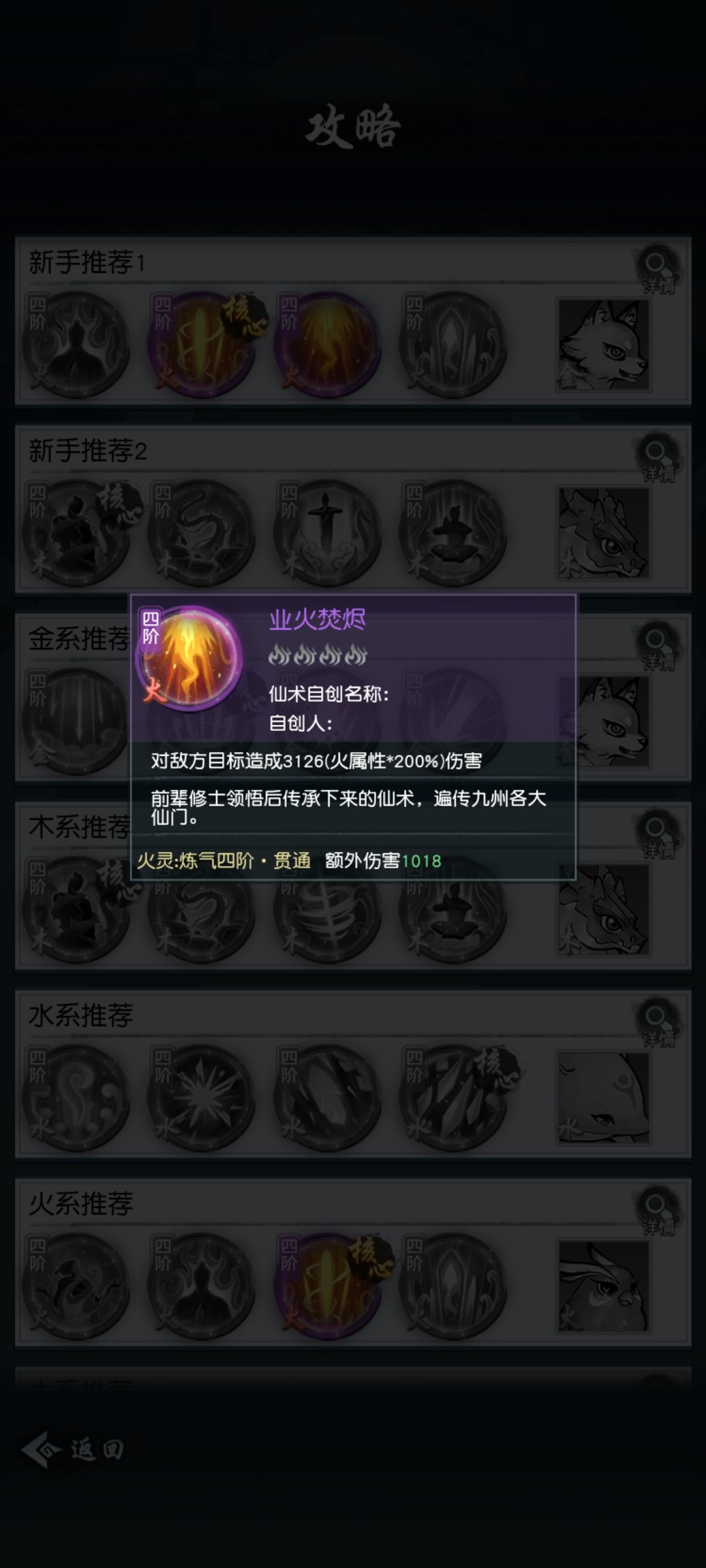
Task: Select first fire skill in 新手推荐1
Action: coord(76,345)
